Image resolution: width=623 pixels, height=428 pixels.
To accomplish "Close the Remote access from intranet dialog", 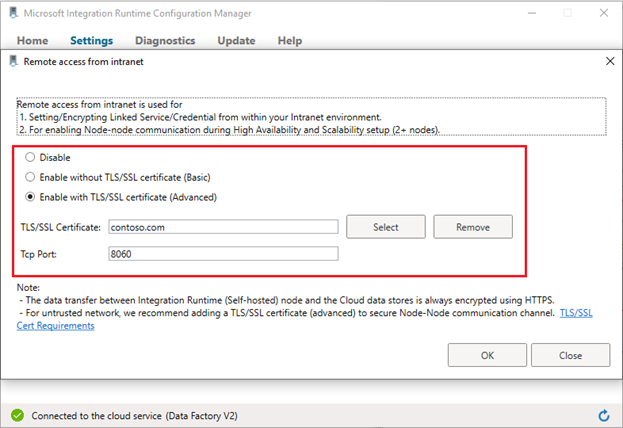I will 610,61.
